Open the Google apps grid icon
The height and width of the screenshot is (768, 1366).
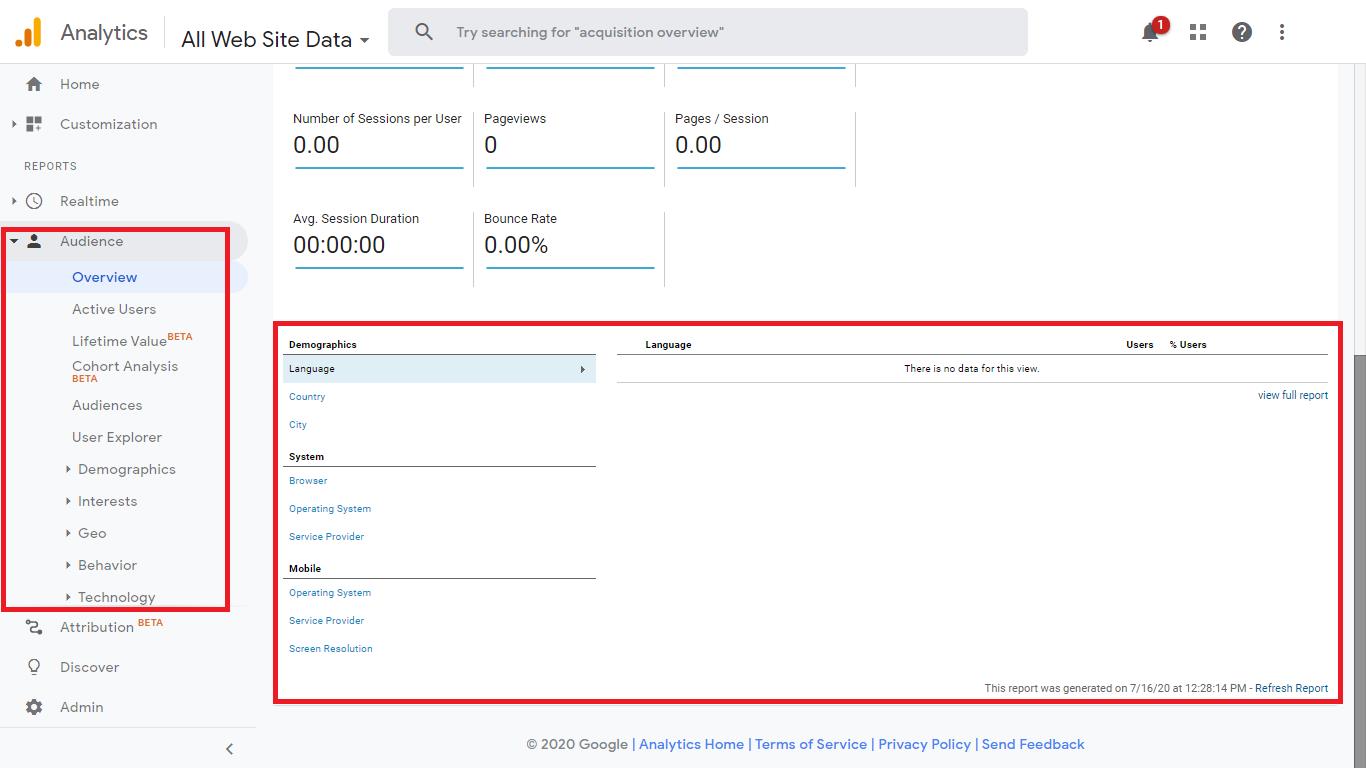point(1197,33)
